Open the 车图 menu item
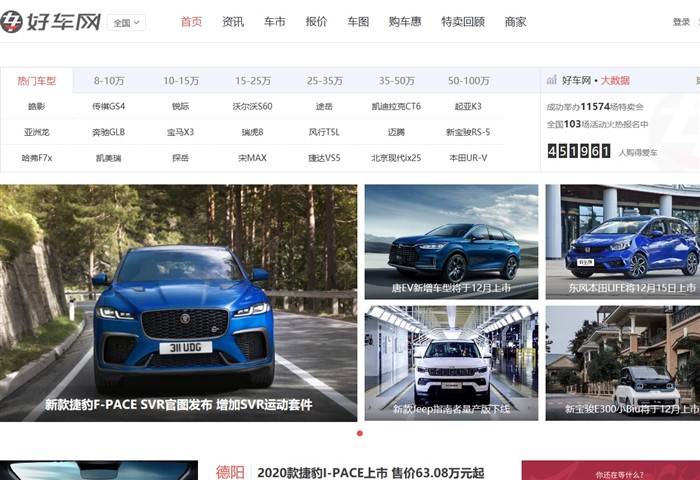The height and width of the screenshot is (480, 700). 358,21
